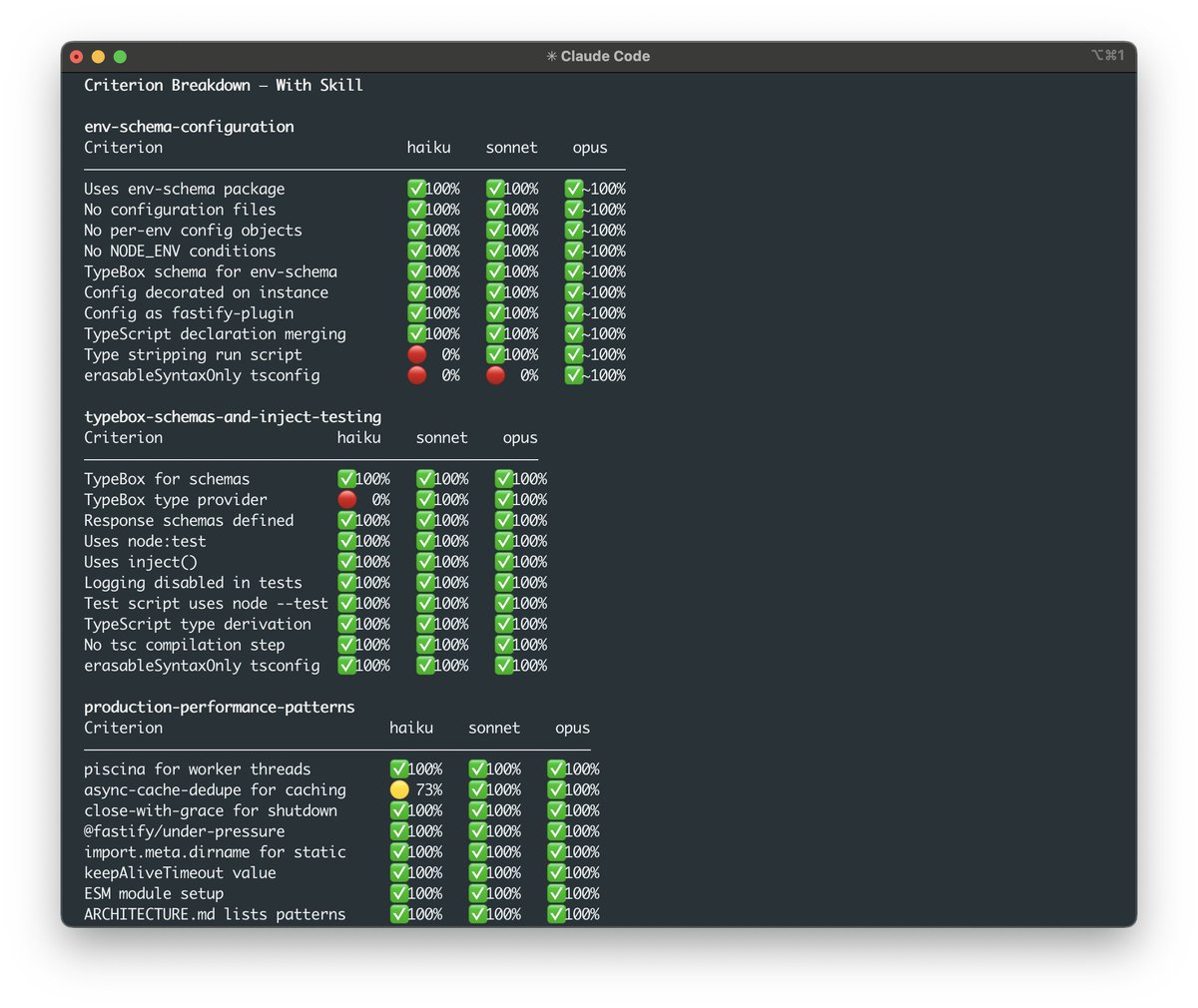Viewport: 1198px width, 1008px height.
Task: Click green check for Type stripping run script sonnet
Action: pos(495,354)
